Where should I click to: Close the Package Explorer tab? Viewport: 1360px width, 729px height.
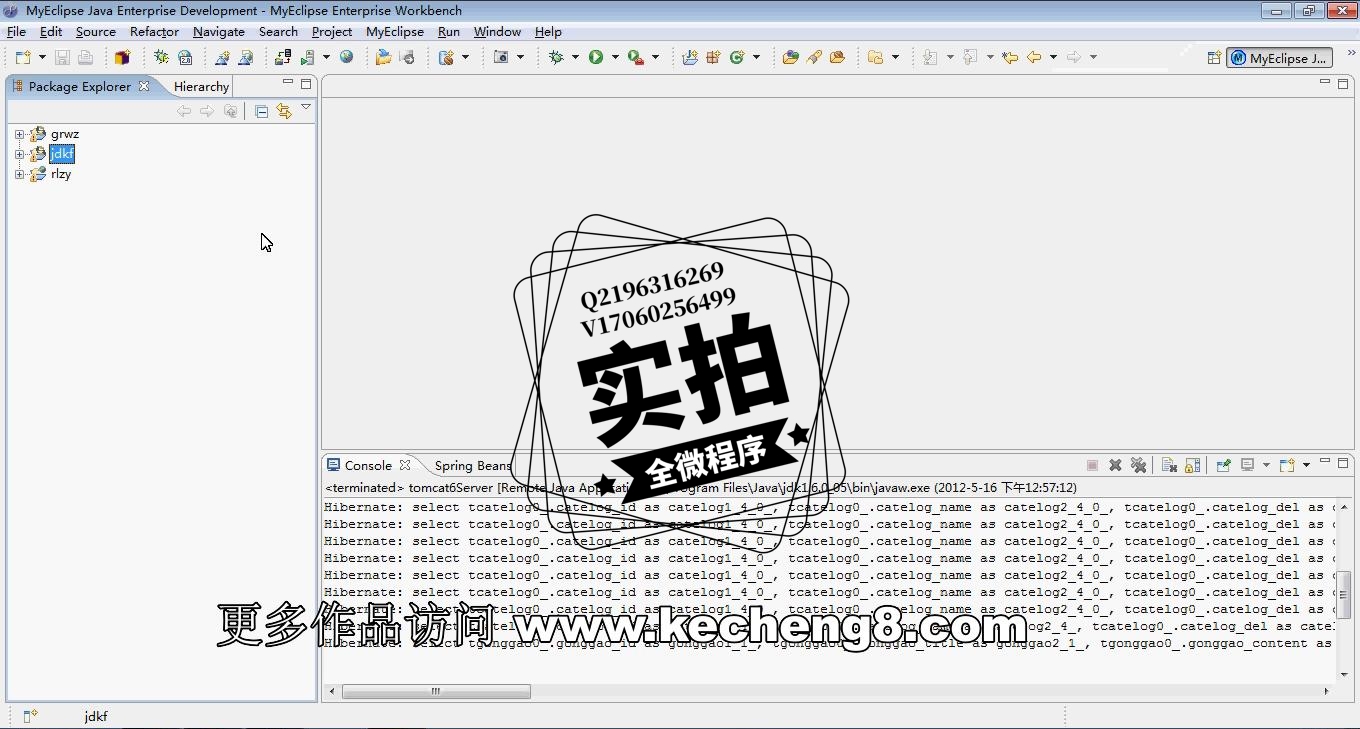(144, 86)
